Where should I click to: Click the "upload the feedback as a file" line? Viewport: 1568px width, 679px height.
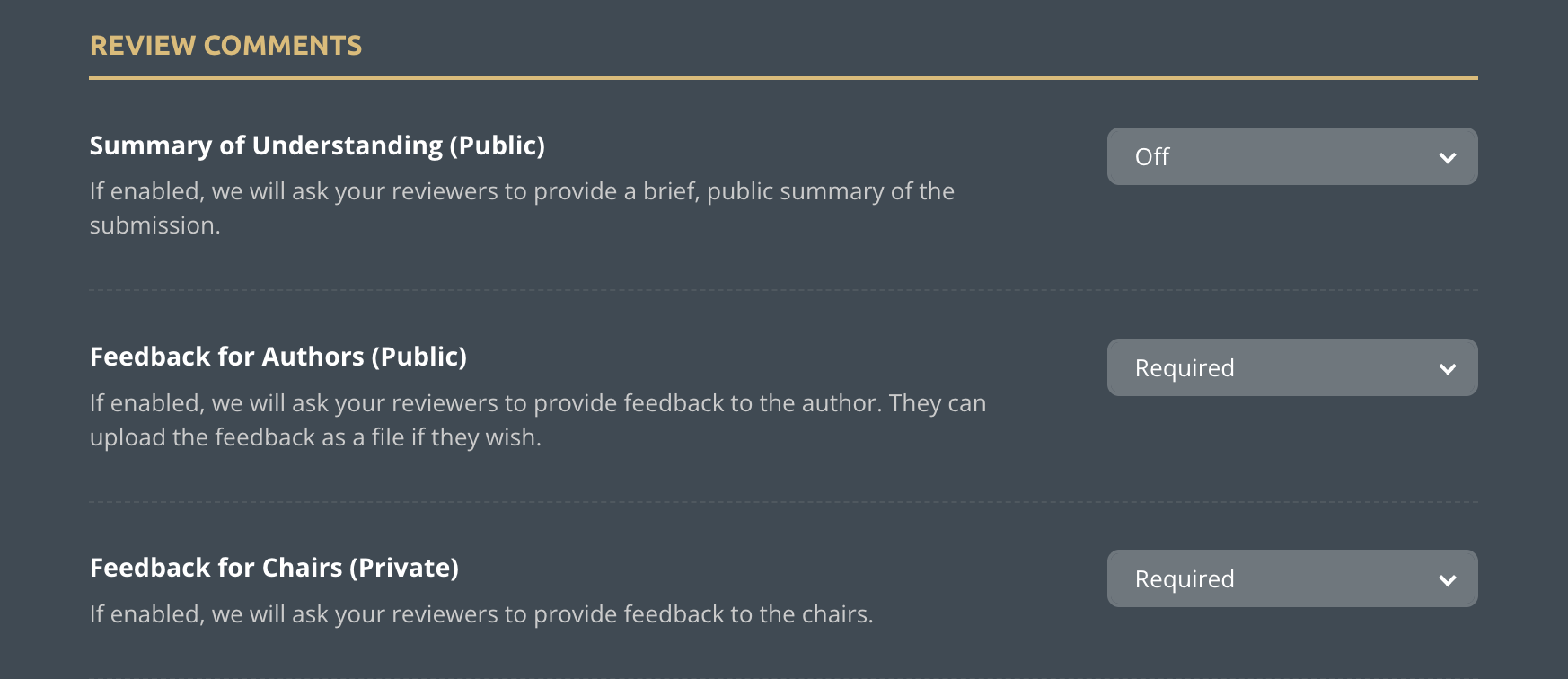pos(315,437)
